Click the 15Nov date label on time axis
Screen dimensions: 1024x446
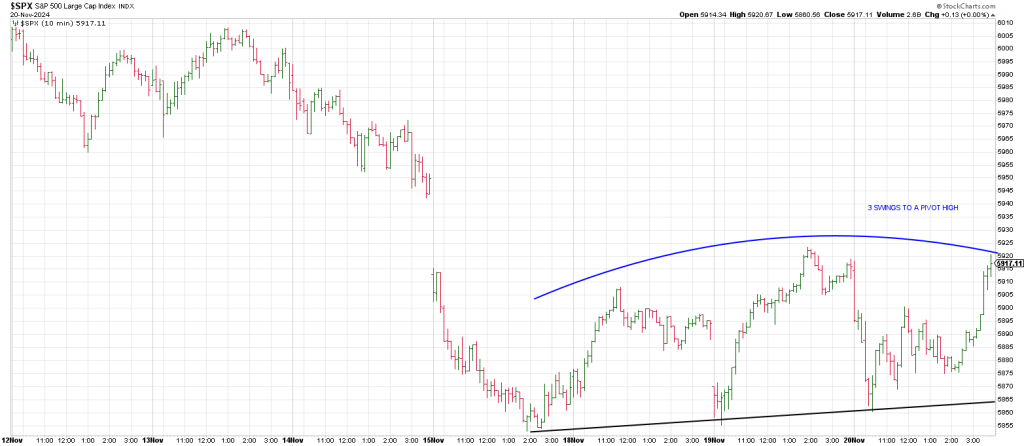[x=432, y=439]
